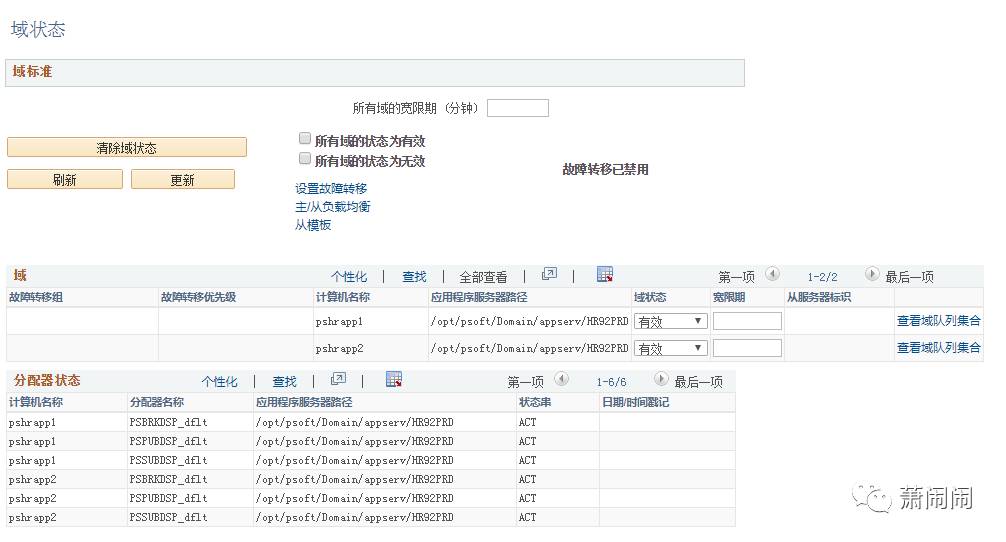Download 分配器状态 grid to spreadsheet icon
Image resolution: width=1006 pixels, height=542 pixels.
pos(394,379)
